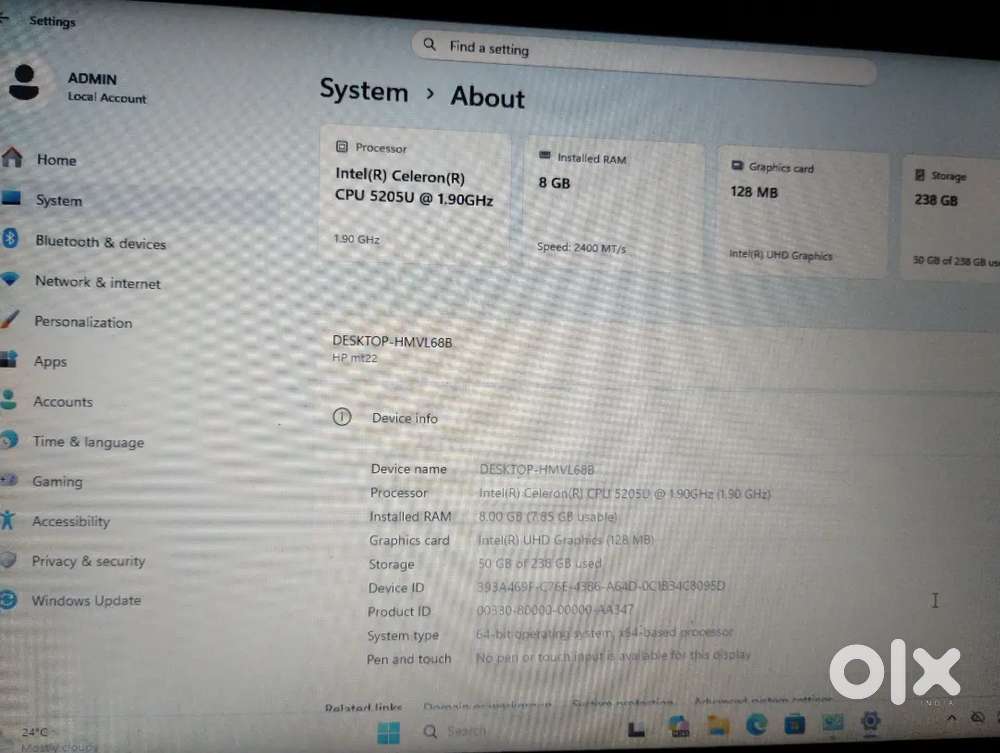This screenshot has height=753, width=1000.
Task: Click the Settings gear taskbar icon
Action: point(871,722)
